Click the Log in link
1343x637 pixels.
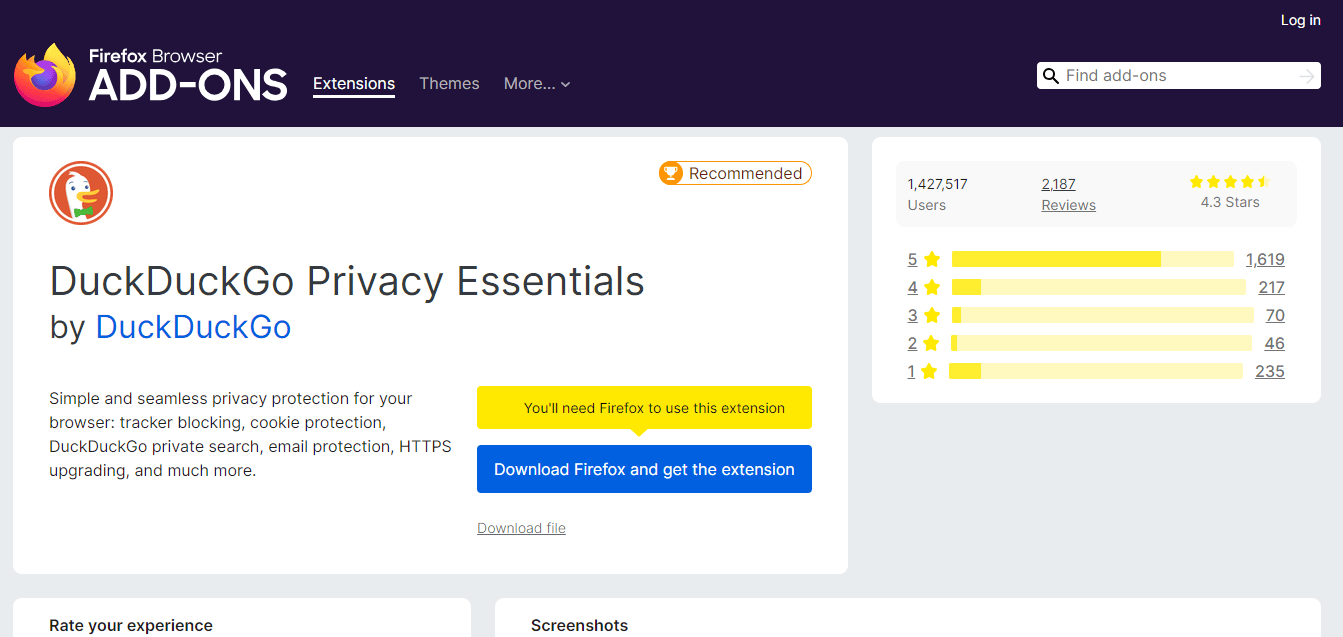(1300, 20)
